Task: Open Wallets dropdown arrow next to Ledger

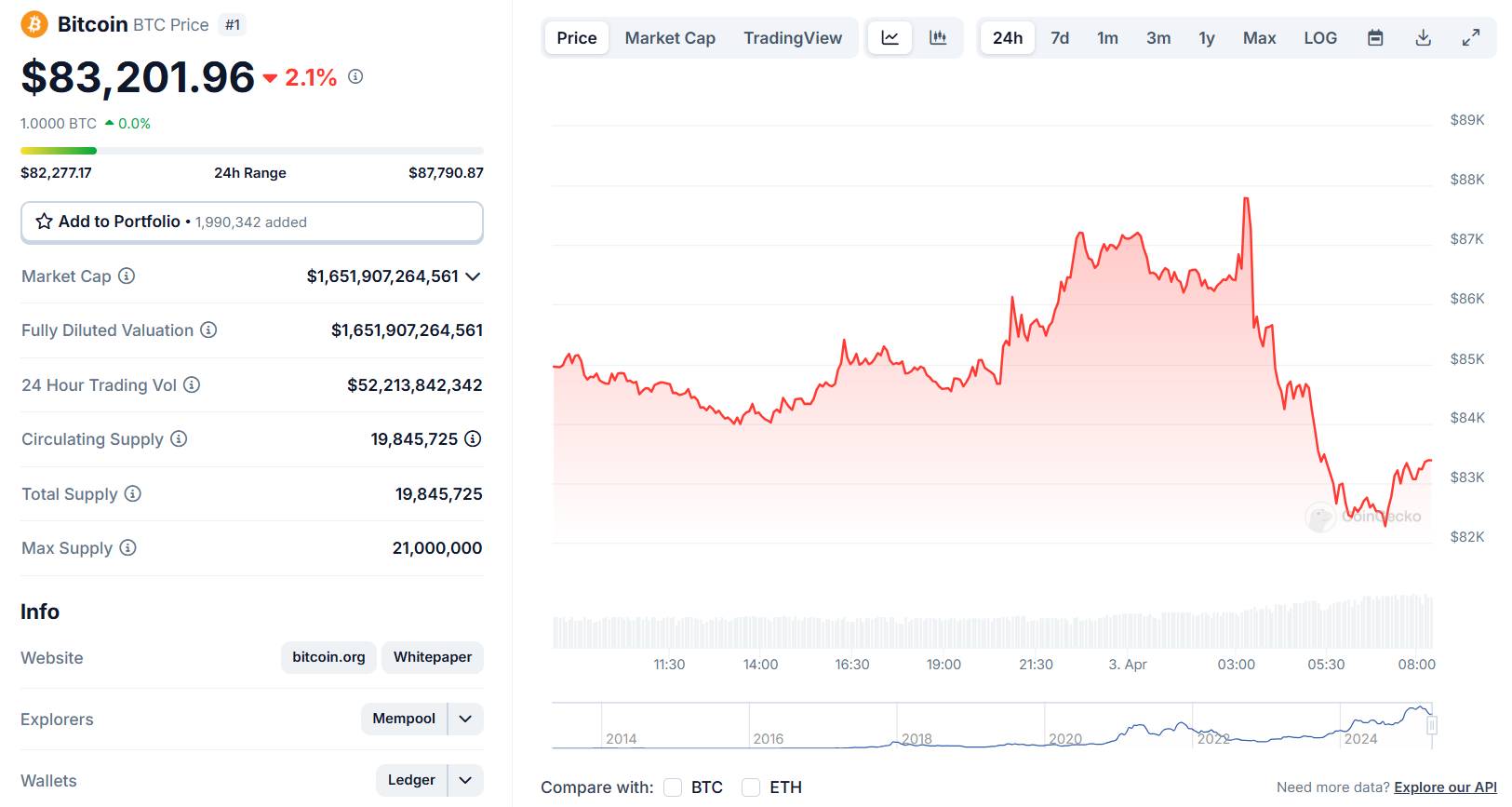Action: (x=465, y=780)
